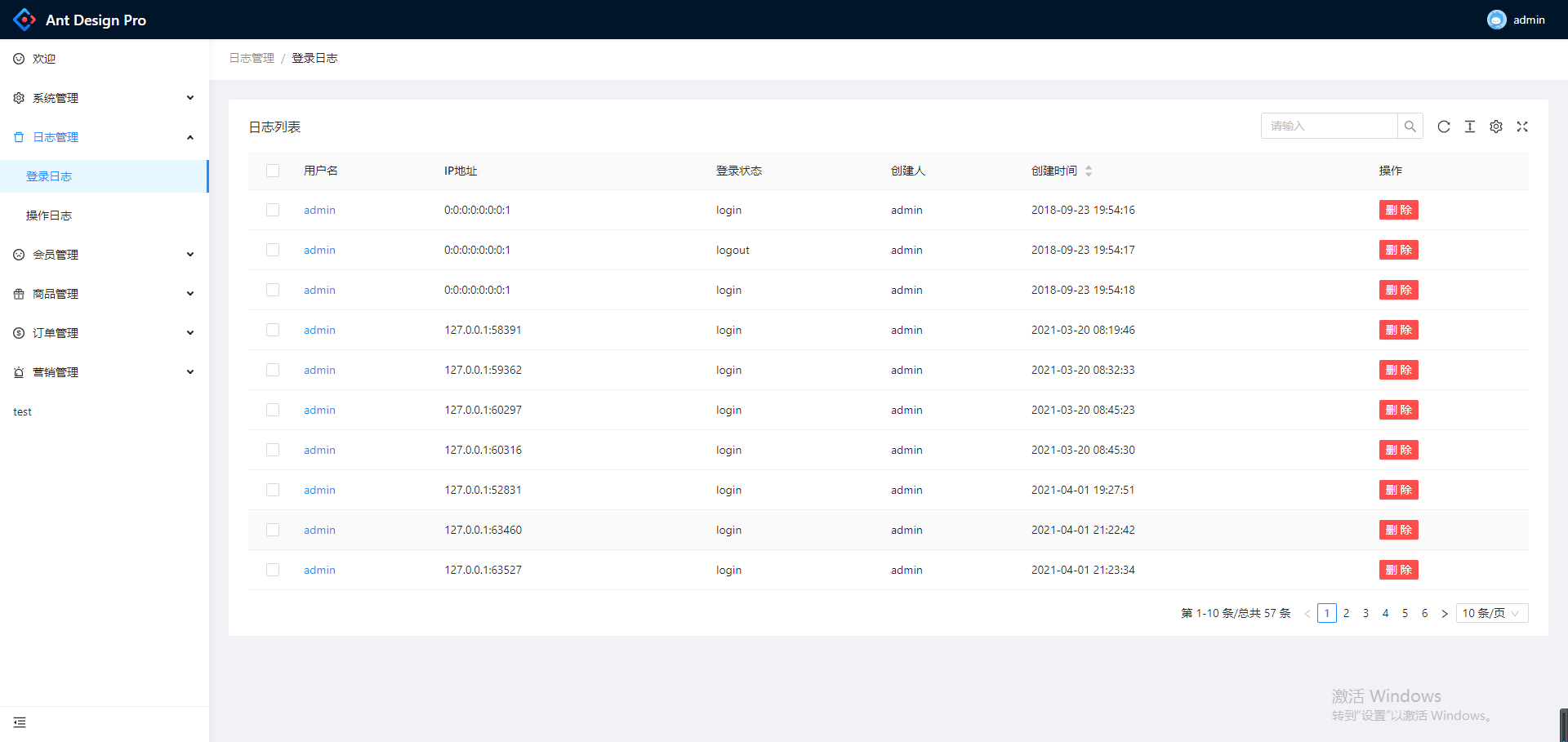Click the search magnifier icon
Image resolution: width=1568 pixels, height=742 pixels.
tap(1410, 126)
